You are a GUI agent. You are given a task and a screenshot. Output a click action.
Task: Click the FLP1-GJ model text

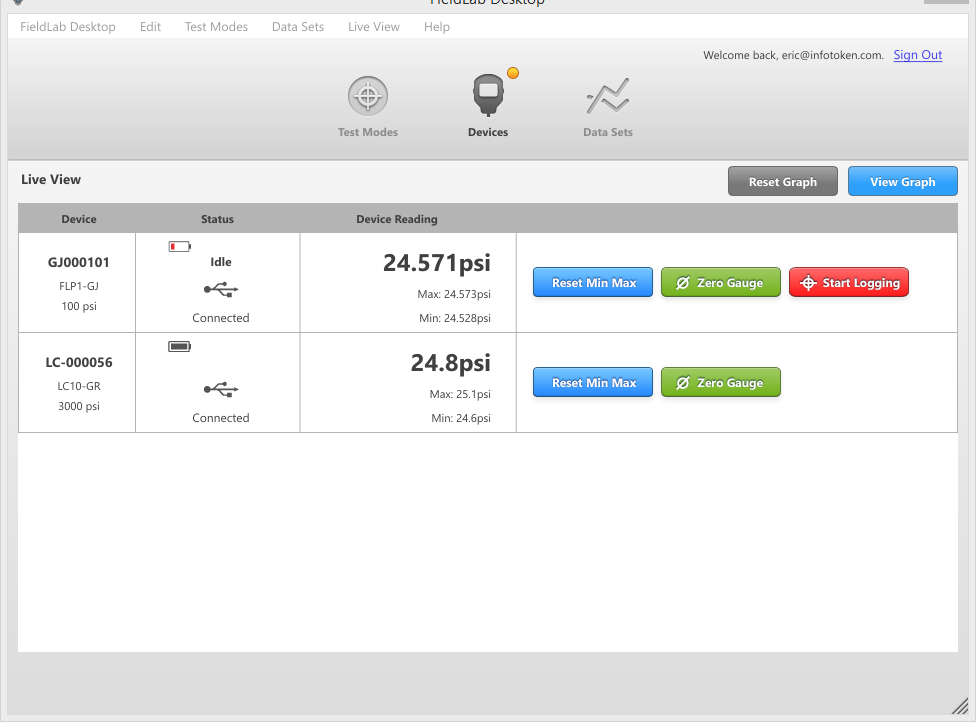pos(78,286)
